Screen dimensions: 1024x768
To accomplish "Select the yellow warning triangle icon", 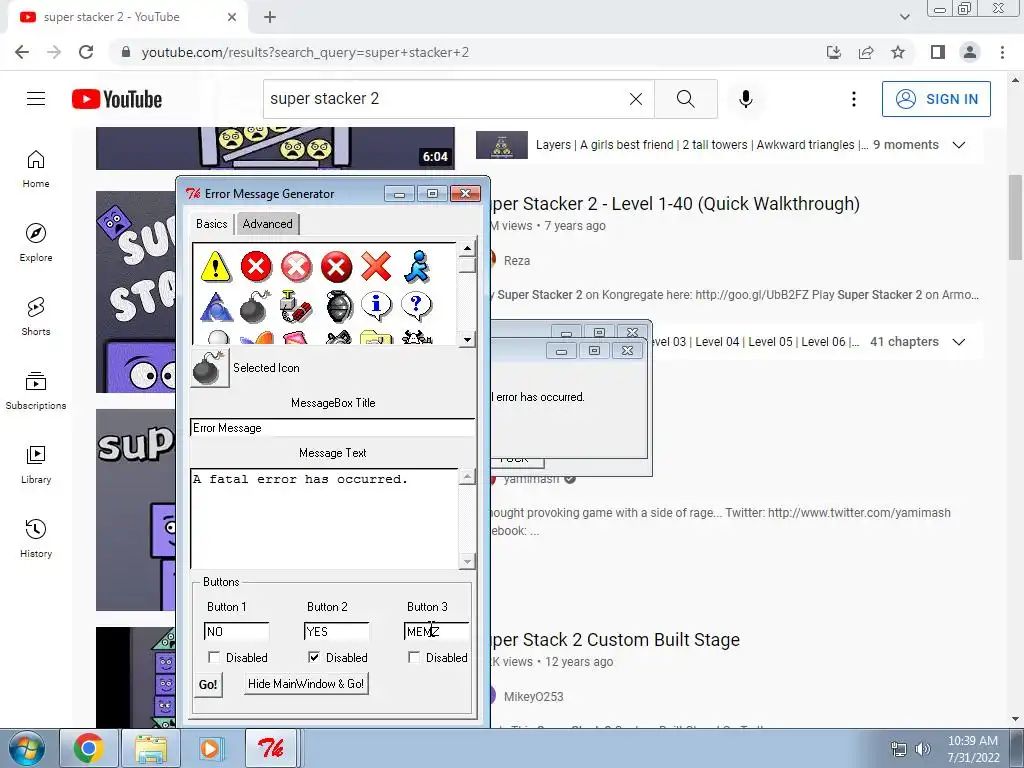I will click(216, 266).
